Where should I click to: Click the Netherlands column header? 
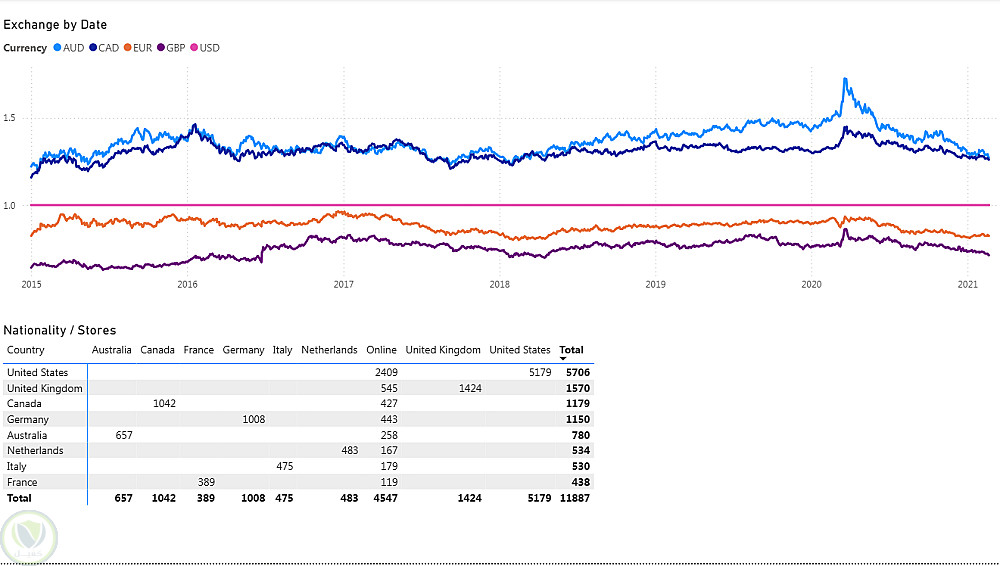click(x=329, y=350)
